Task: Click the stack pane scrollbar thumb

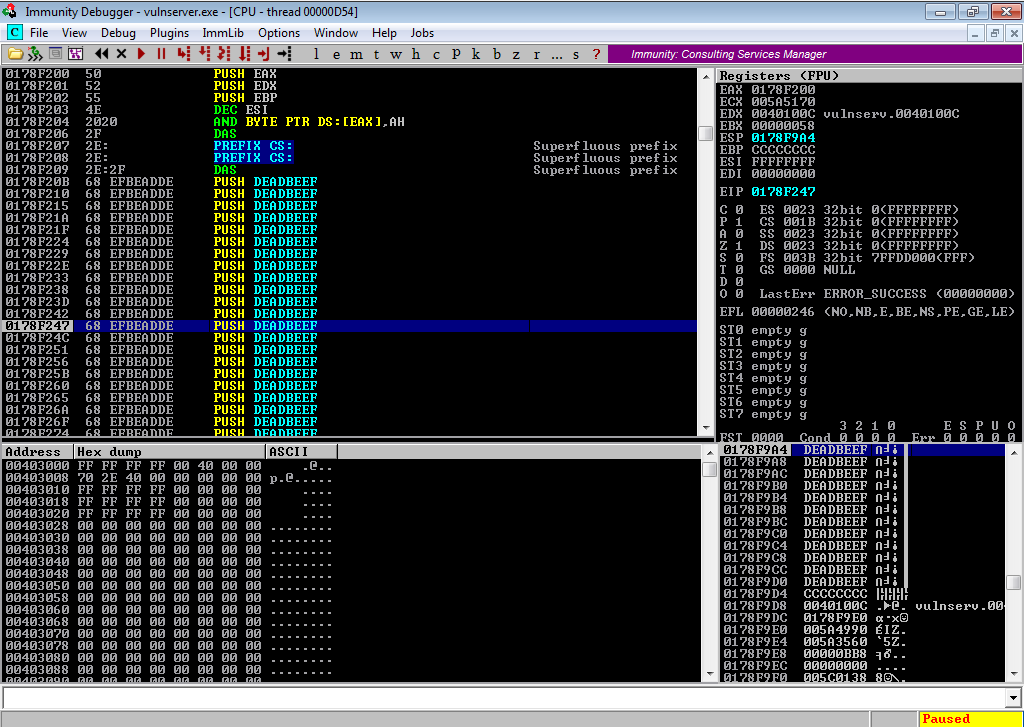Action: (x=1013, y=582)
